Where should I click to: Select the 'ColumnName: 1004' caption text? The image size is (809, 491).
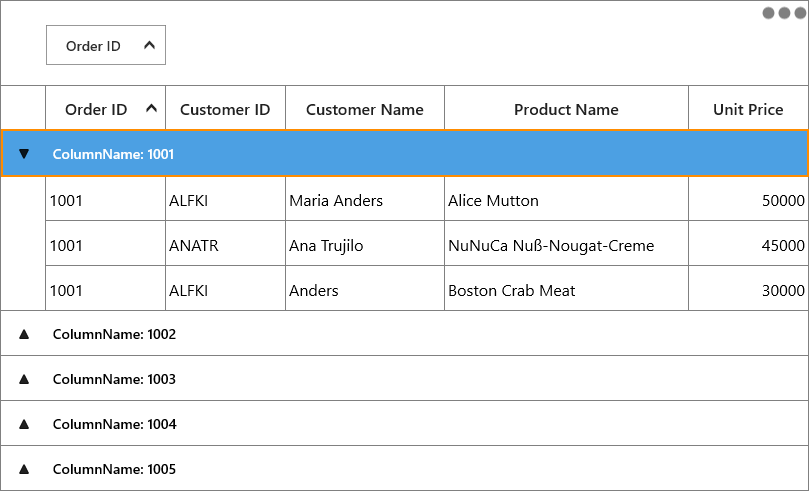[114, 424]
